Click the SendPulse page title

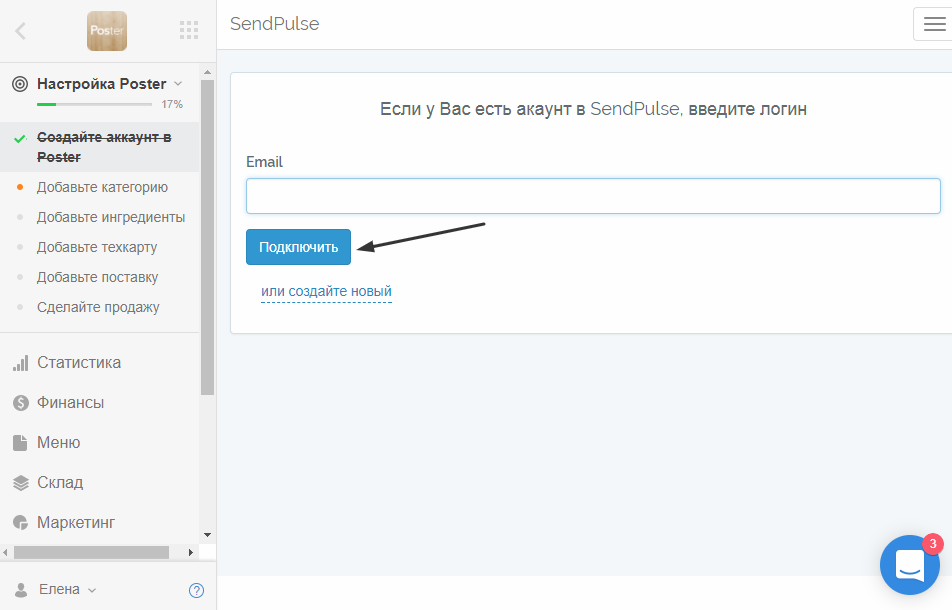click(x=274, y=24)
